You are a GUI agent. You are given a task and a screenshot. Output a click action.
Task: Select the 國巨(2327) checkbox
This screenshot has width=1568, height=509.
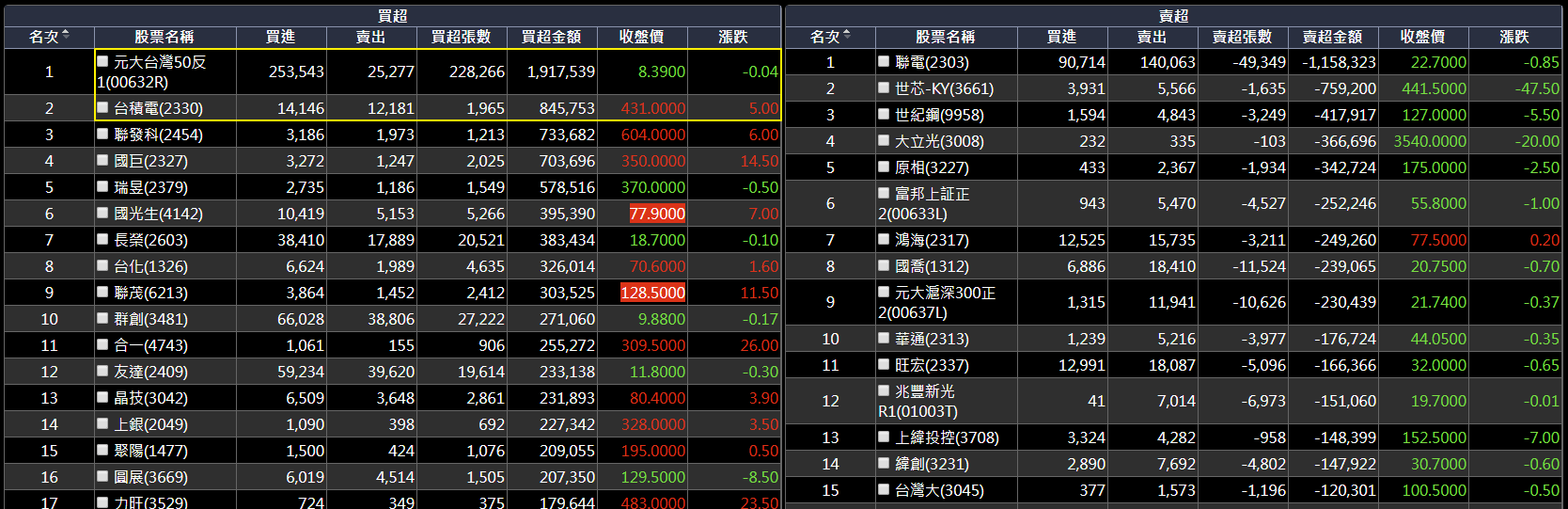pos(103,161)
